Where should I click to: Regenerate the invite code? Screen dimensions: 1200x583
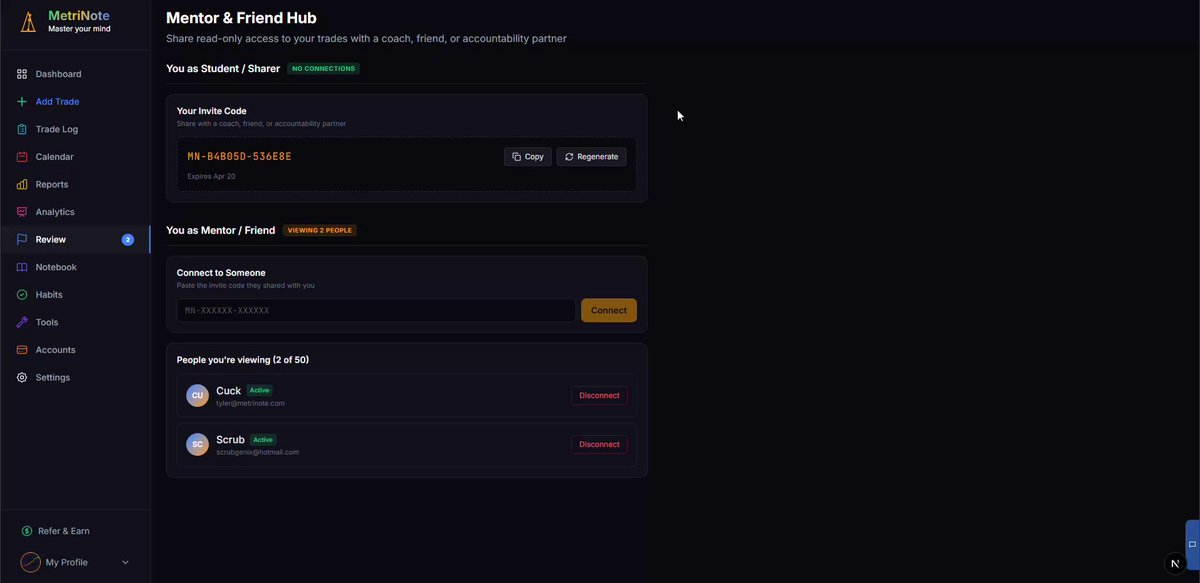point(591,157)
